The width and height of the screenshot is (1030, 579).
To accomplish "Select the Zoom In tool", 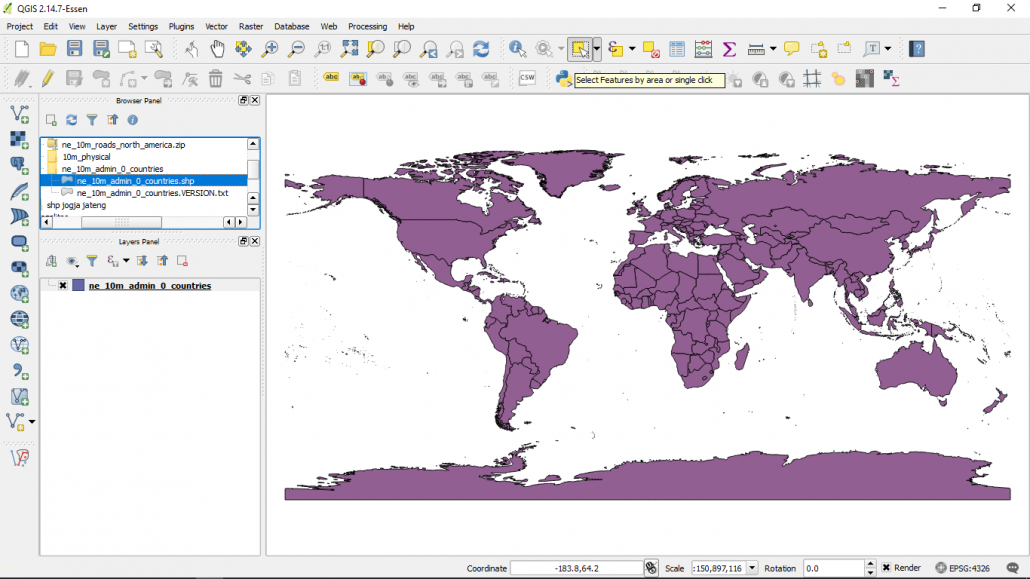I will (x=269, y=48).
